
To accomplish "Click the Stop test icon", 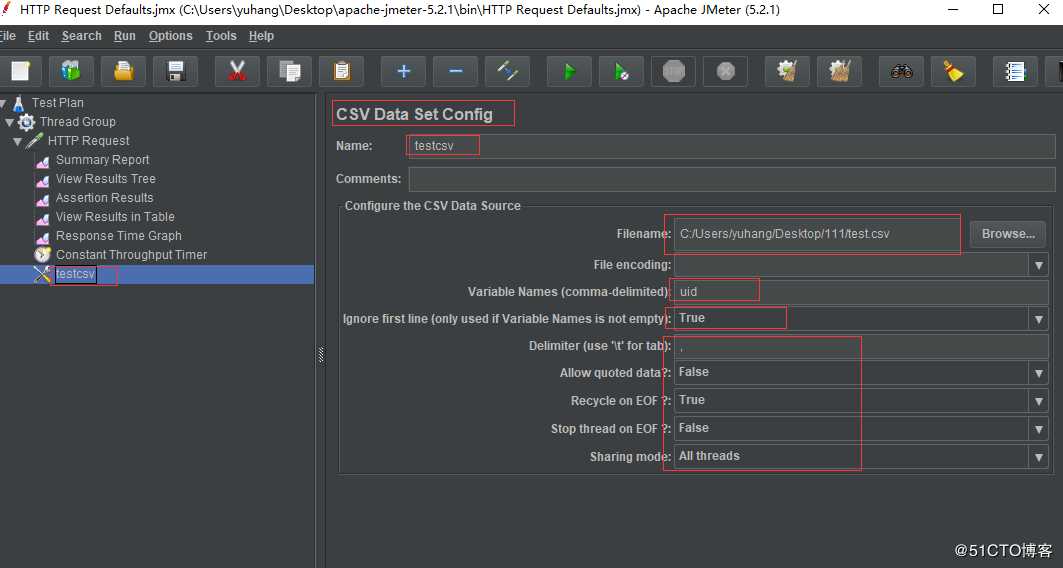I will (674, 71).
